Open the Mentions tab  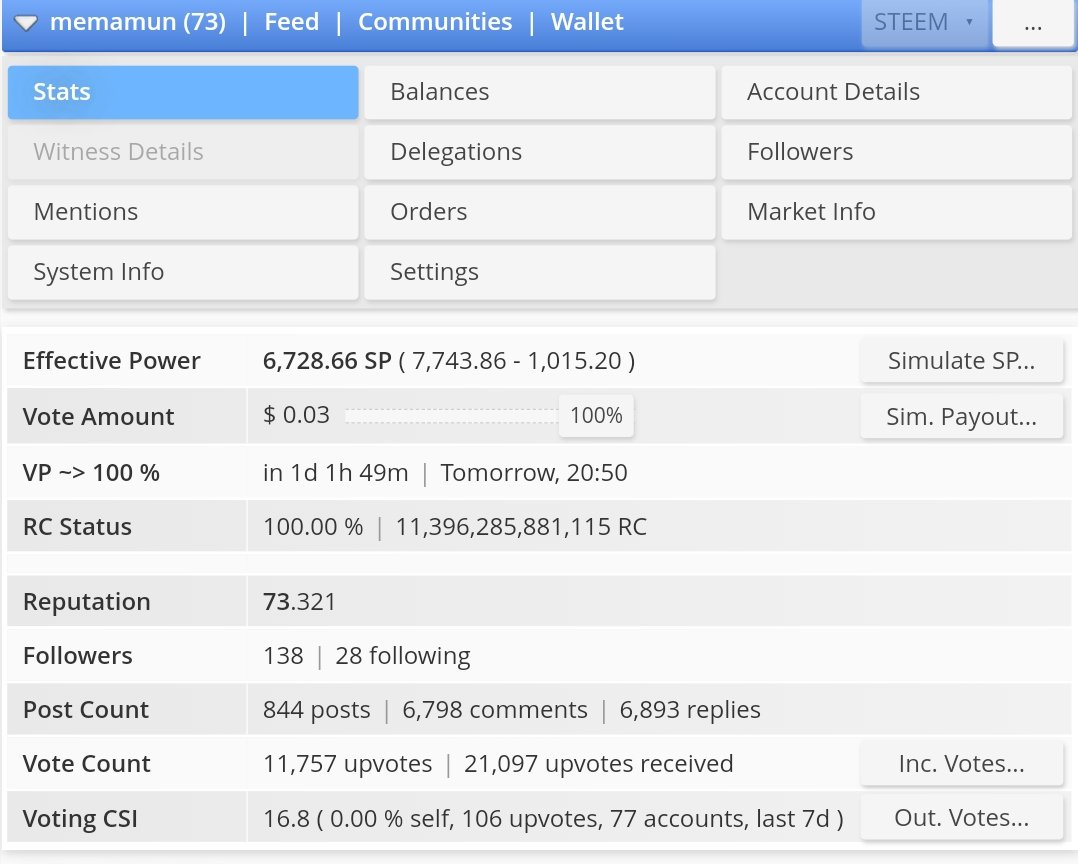[183, 212]
